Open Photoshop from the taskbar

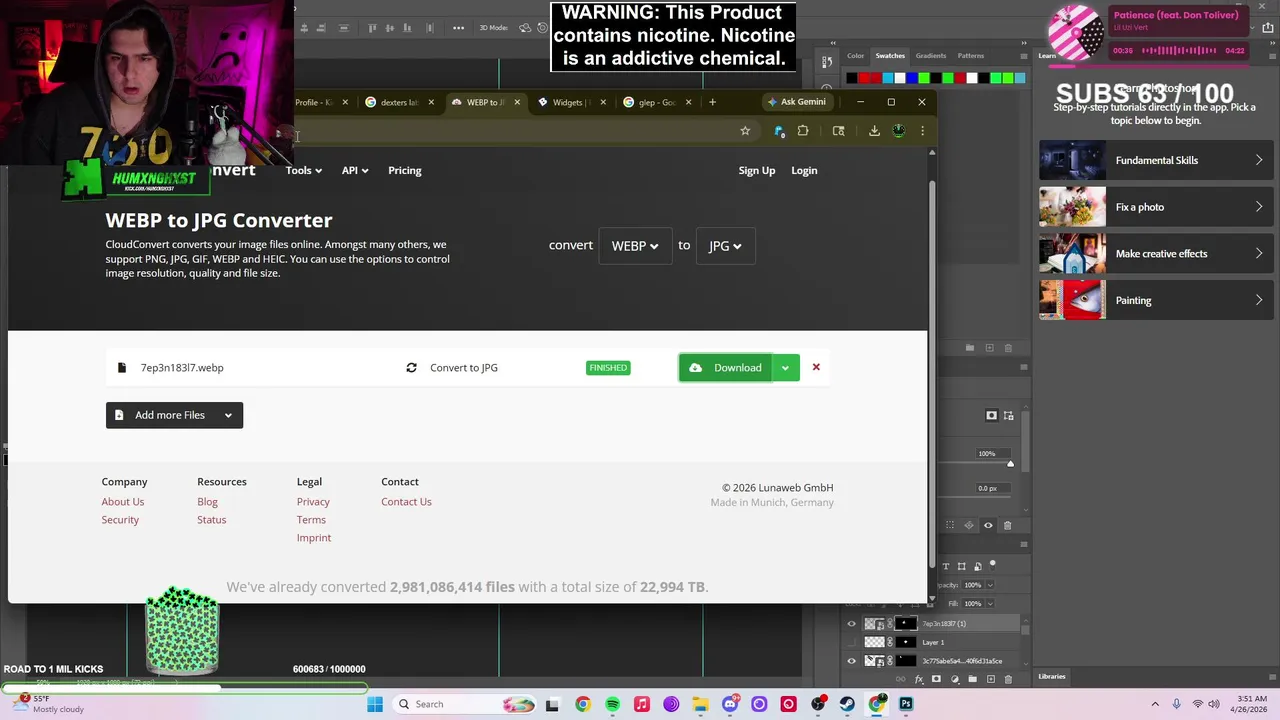pyautogui.click(x=906, y=704)
